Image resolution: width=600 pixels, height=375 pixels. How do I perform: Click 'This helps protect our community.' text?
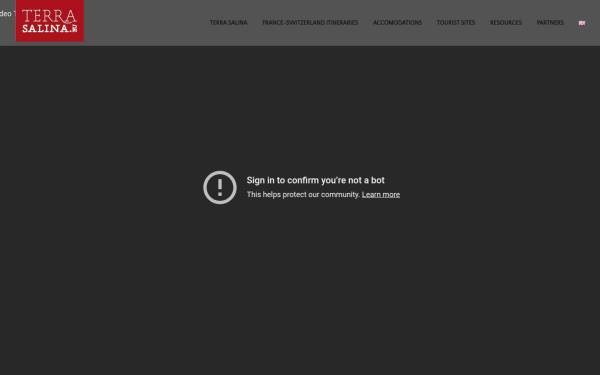point(303,194)
